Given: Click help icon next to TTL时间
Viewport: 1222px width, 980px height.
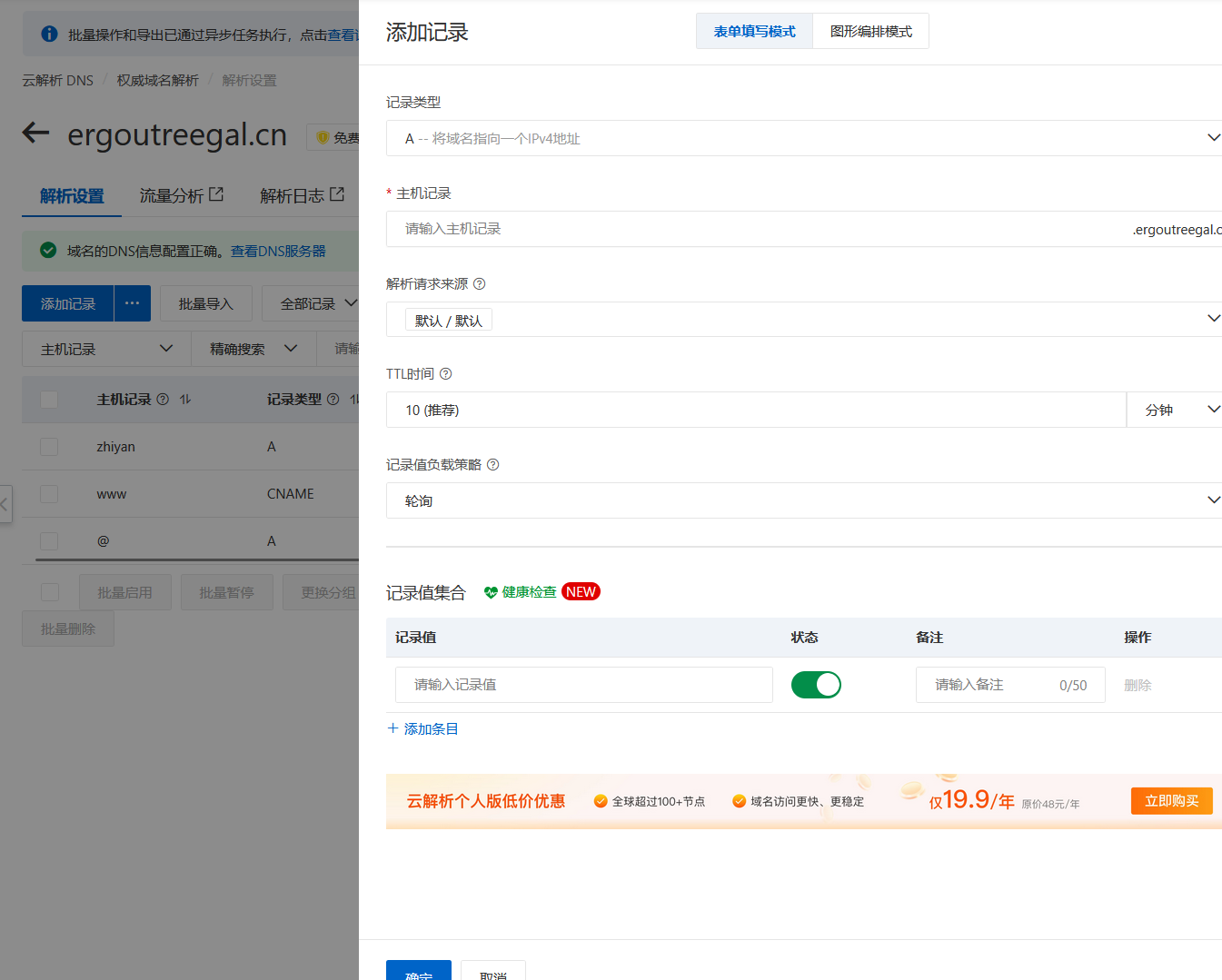Looking at the screenshot, I should coord(445,374).
